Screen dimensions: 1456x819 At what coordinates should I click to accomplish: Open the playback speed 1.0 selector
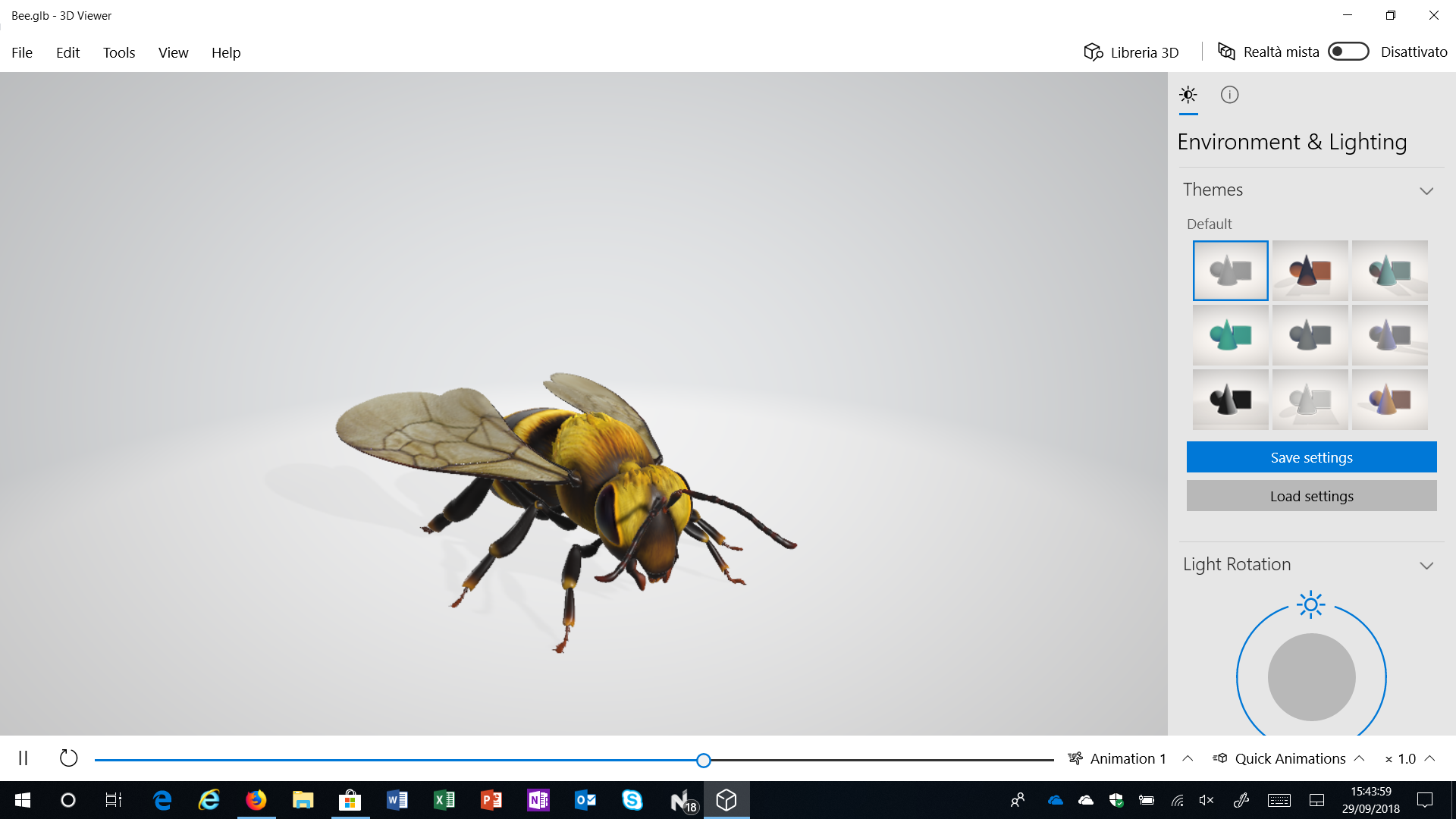(x=1410, y=758)
